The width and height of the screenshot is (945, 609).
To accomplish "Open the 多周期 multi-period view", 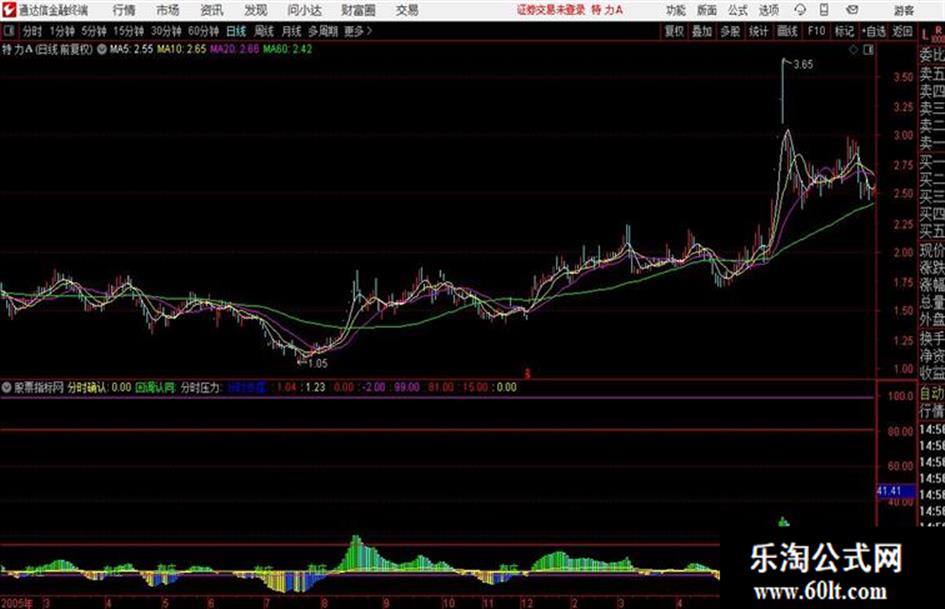I will (x=323, y=31).
